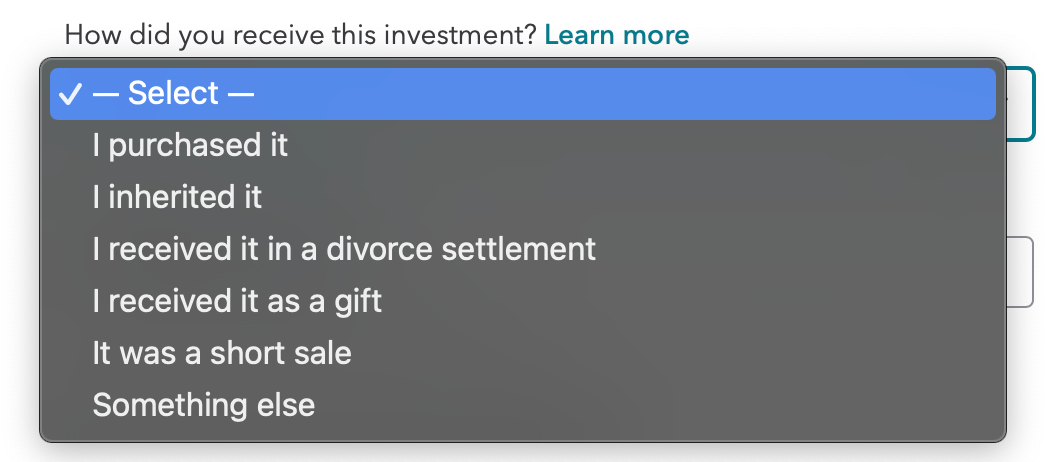Open the "Learn more" link

[x=616, y=36]
